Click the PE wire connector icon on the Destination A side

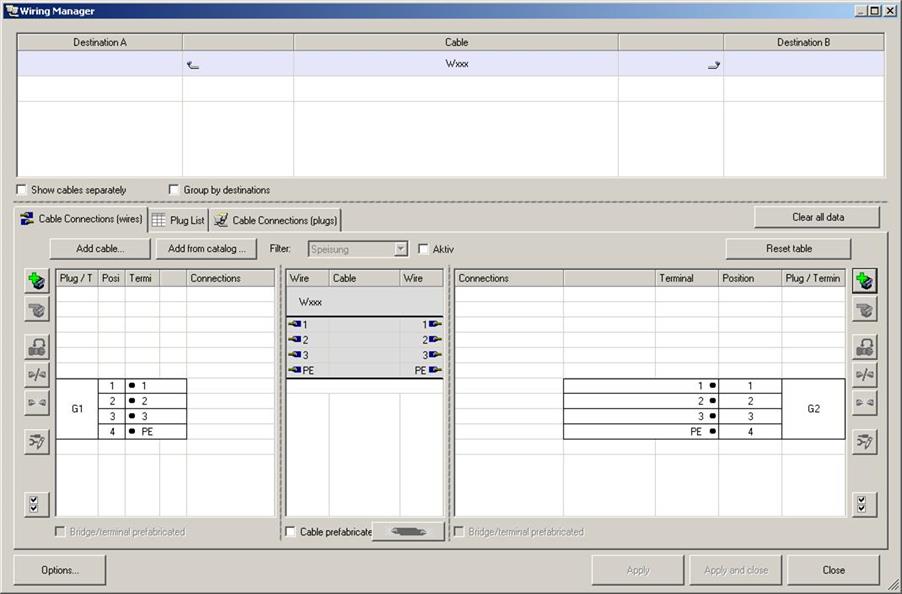(295, 370)
